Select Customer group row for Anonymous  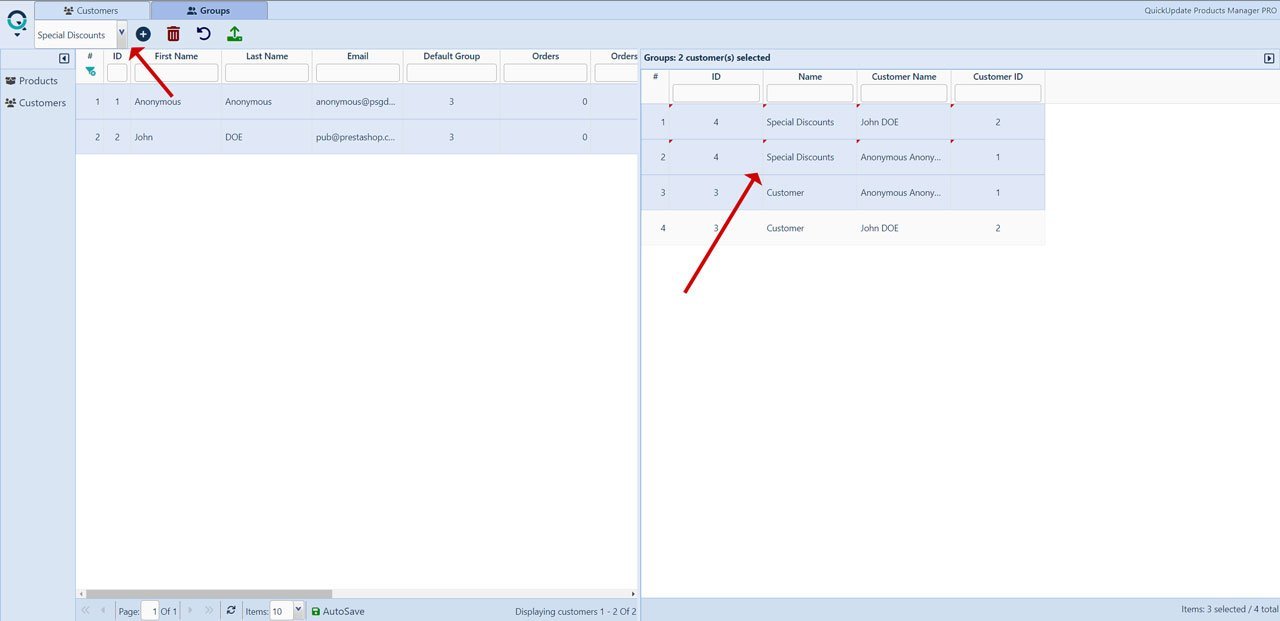[x=843, y=192]
